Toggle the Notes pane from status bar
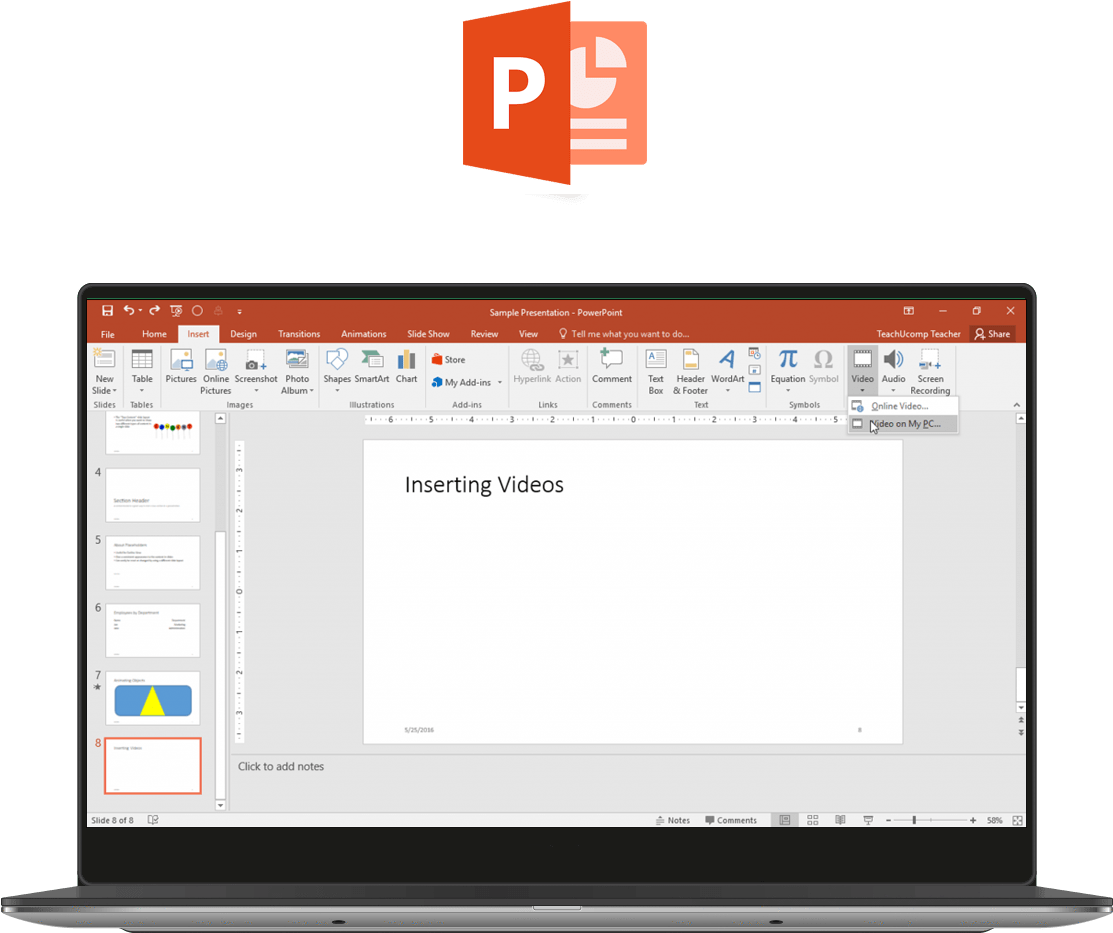The width and height of the screenshot is (1113, 933). click(x=672, y=820)
